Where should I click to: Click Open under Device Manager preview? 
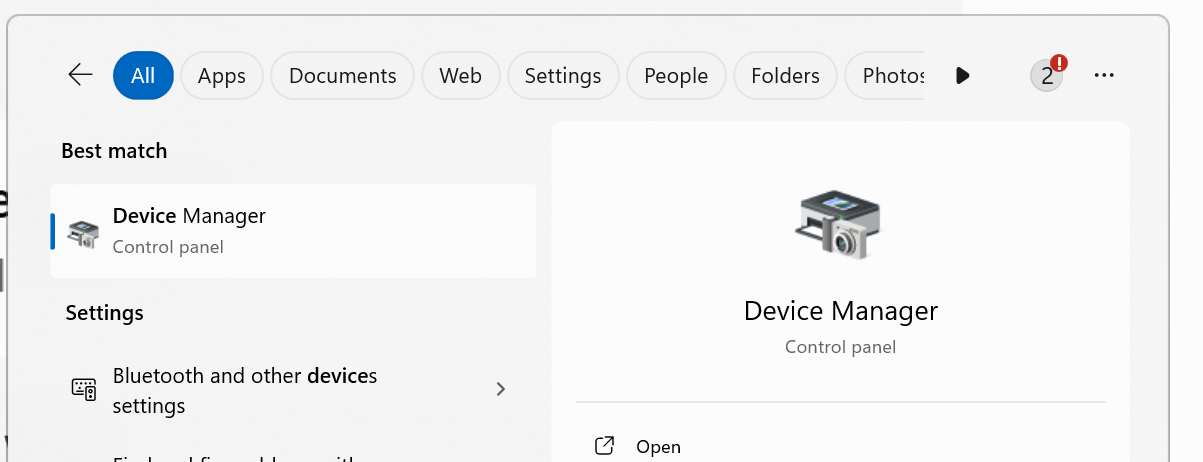pos(658,446)
